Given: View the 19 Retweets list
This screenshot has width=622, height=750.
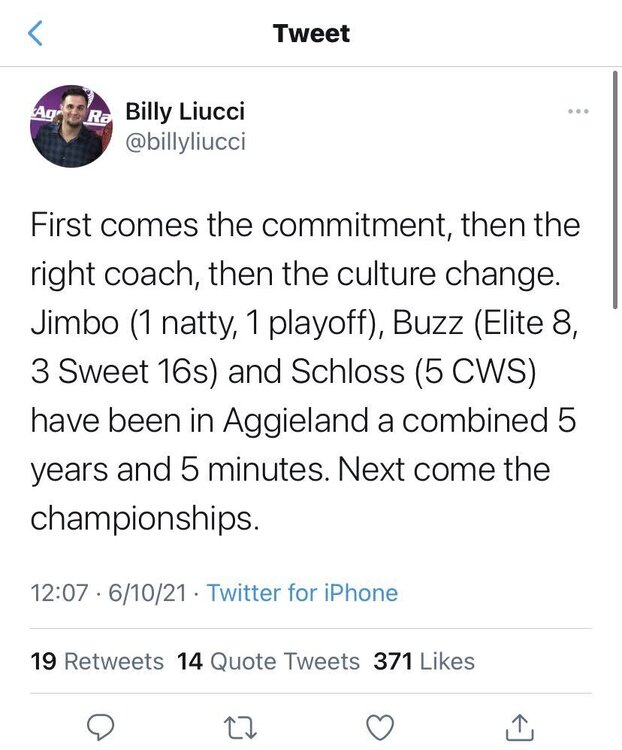Looking at the screenshot, I should 98,661.
